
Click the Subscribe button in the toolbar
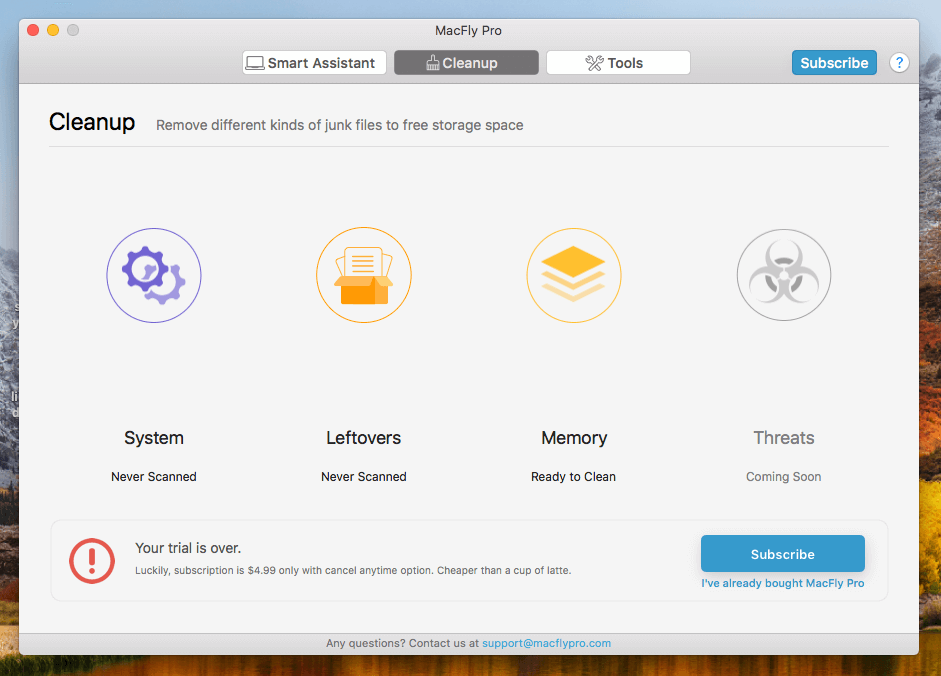[834, 62]
